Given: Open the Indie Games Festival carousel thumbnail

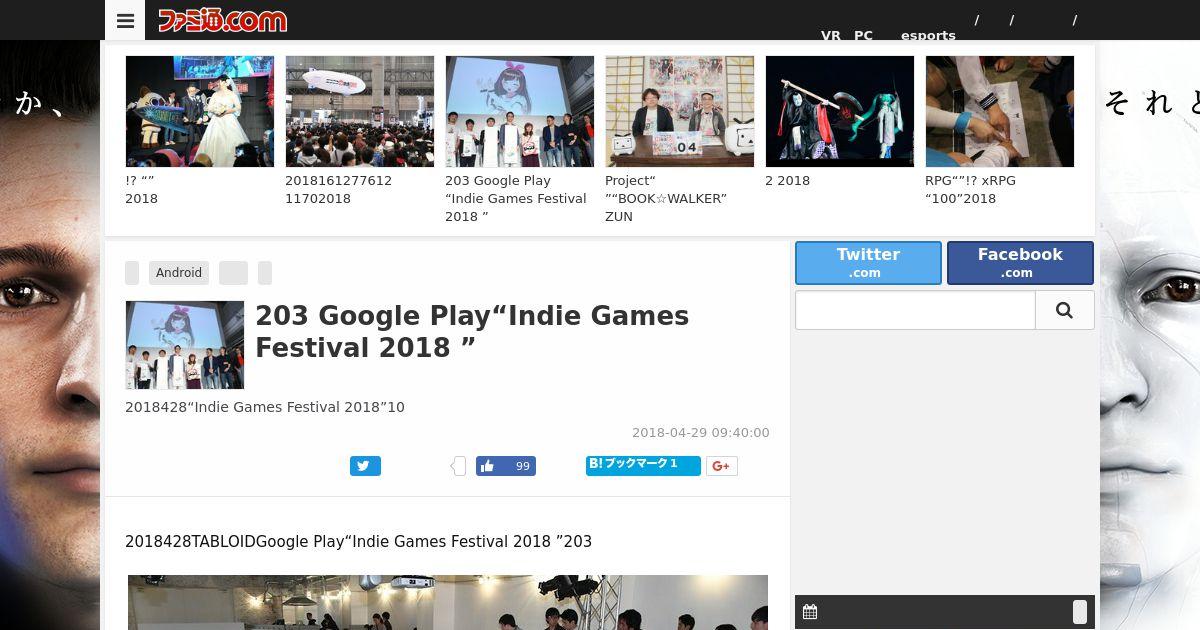Looking at the screenshot, I should [519, 111].
